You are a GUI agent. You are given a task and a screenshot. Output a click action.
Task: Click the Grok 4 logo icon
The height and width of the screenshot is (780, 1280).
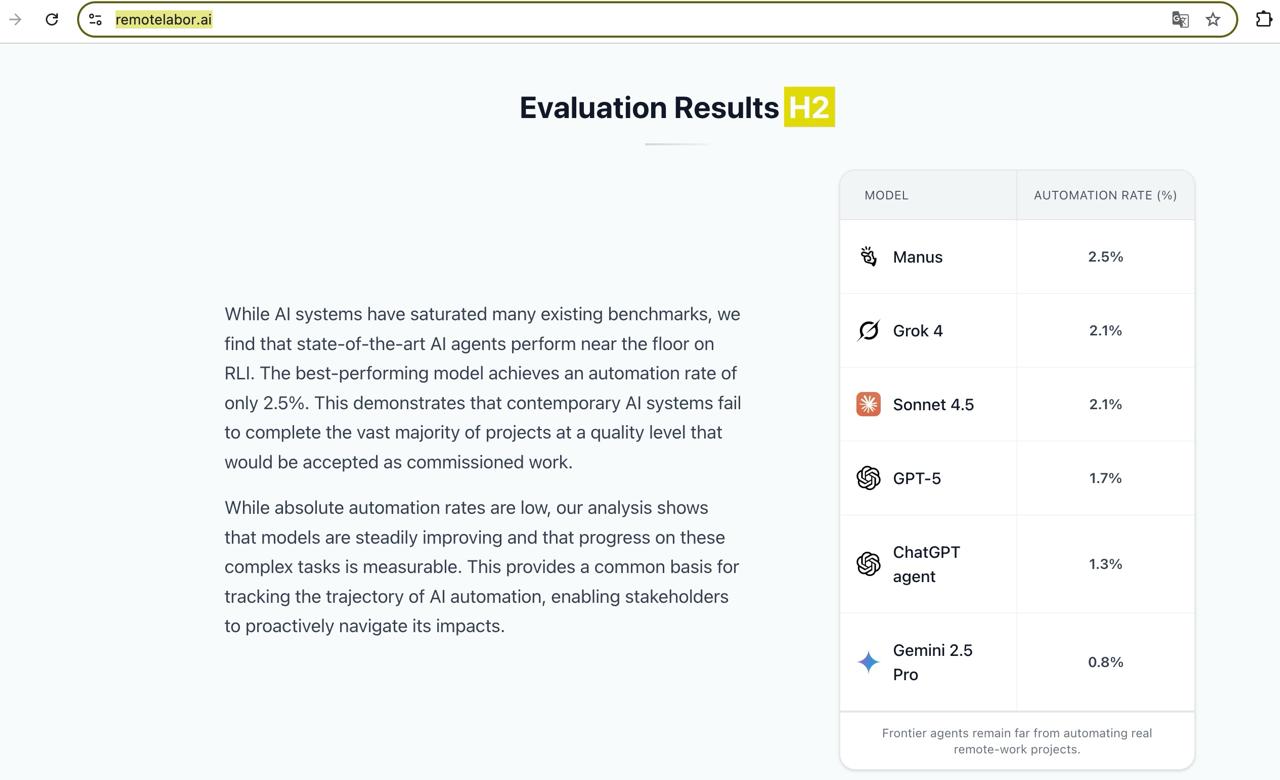pyautogui.click(x=868, y=331)
